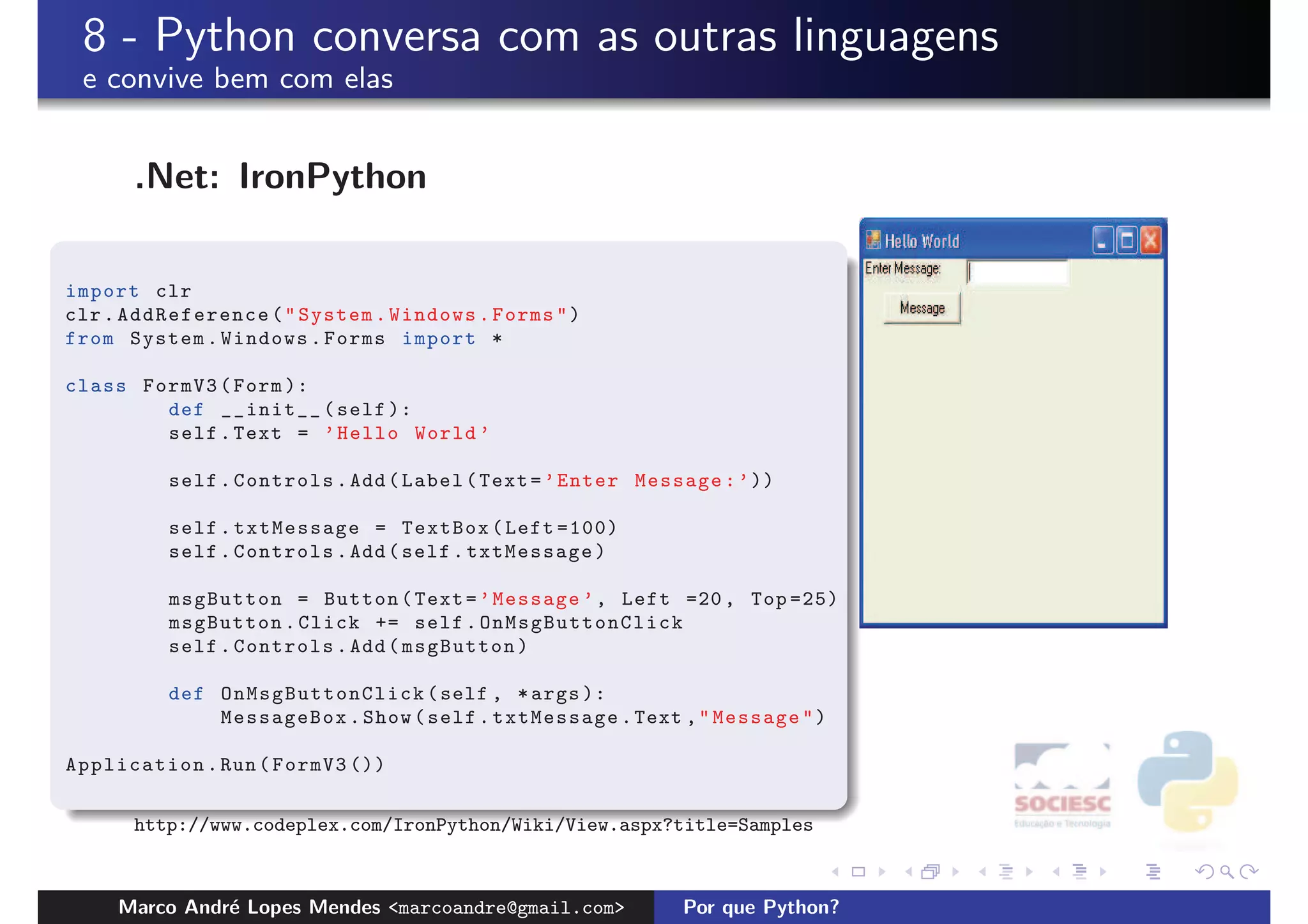This screenshot has height=924, width=1308.
Task: Click the 'Por que Python?' footer title
Action: point(761,907)
